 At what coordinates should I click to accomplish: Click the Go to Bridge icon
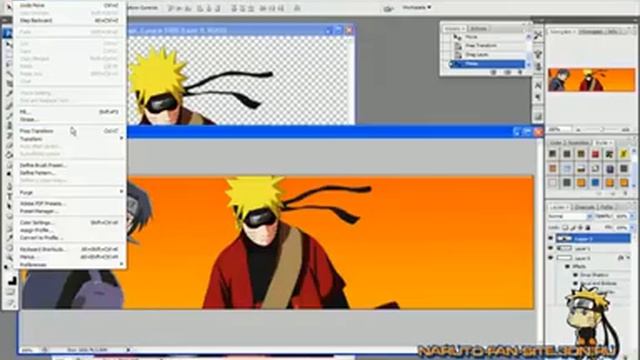(388, 8)
